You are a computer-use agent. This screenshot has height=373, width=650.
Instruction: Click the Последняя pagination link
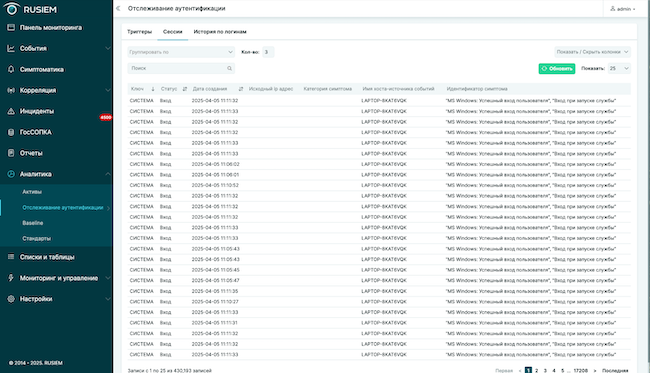click(615, 371)
